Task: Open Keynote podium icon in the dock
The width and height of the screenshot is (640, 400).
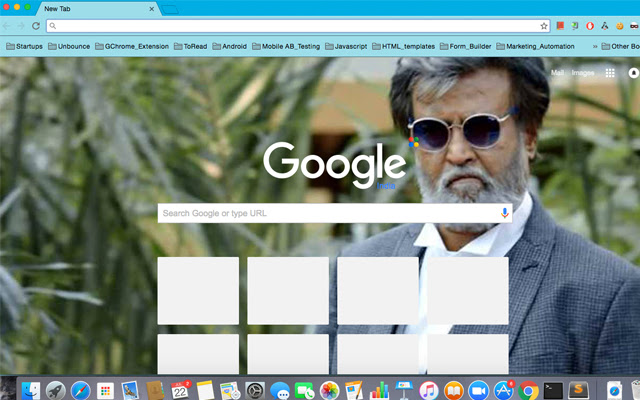Action: (x=404, y=391)
